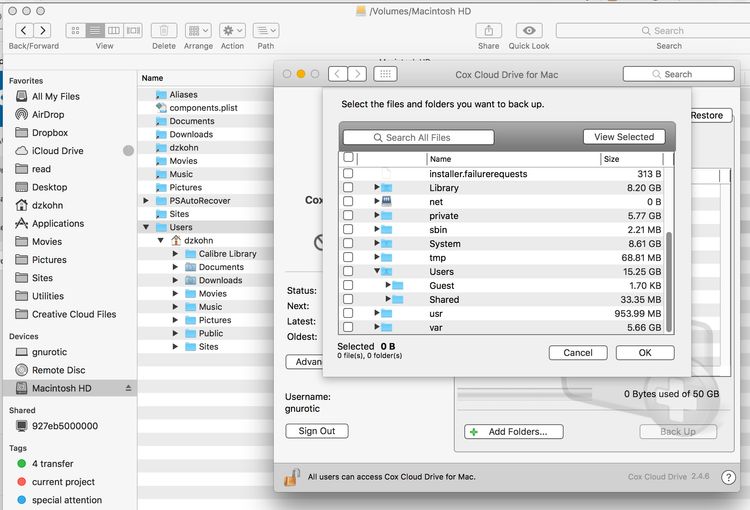Click the grid Show All icon in Cox Cloud Drive

point(386,74)
